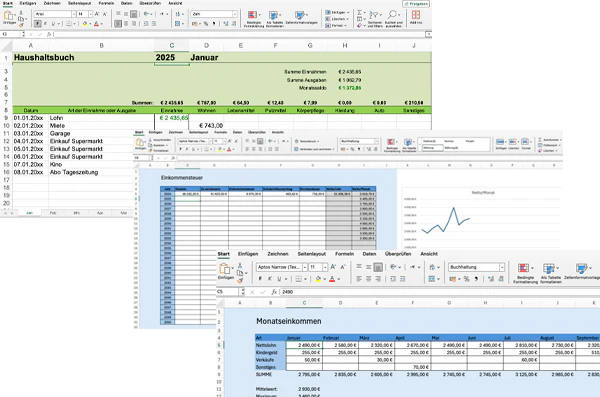Open Daten tab in Monatseinkommen window

coord(369,254)
